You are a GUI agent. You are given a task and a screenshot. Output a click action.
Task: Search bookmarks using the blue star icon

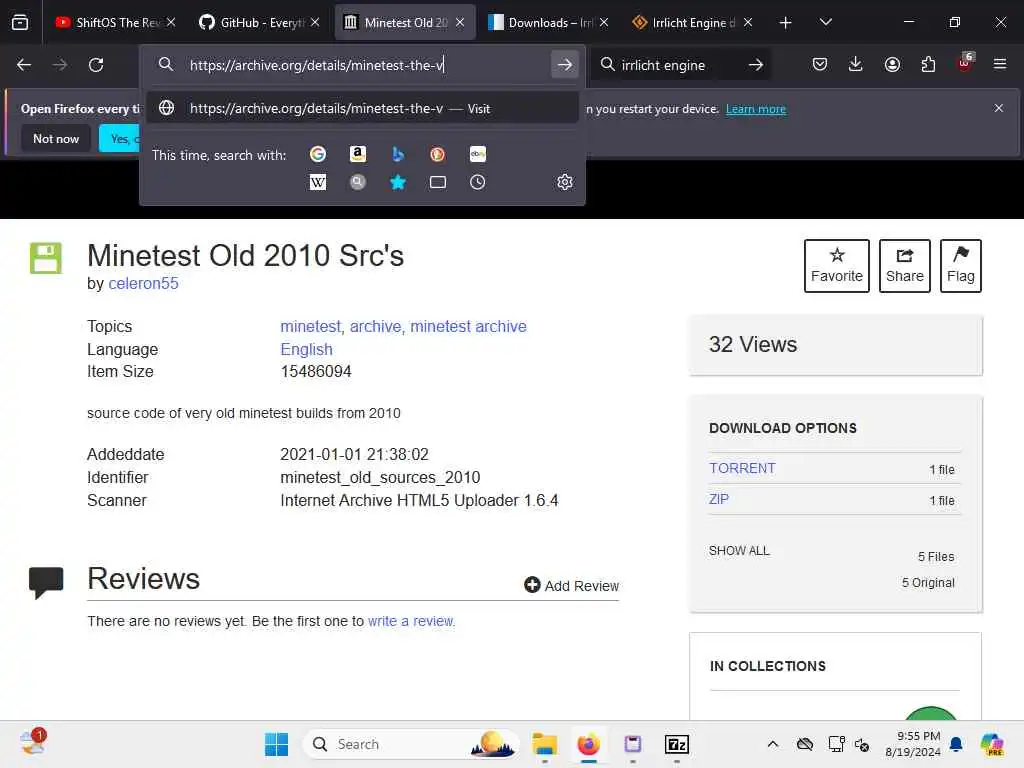click(398, 182)
